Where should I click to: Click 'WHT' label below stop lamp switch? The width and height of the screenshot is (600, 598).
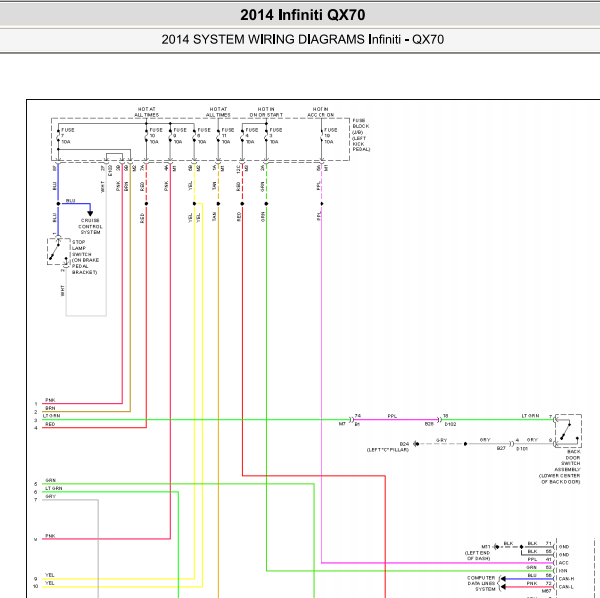click(x=62, y=291)
